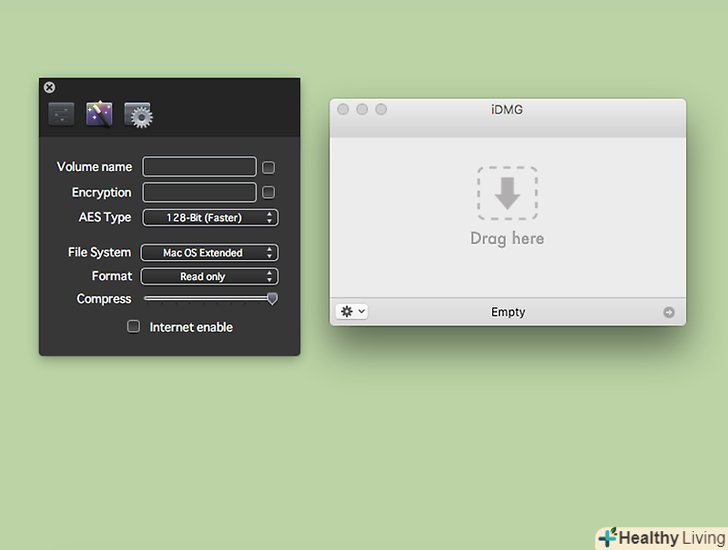Open the gear preferences tab icon
The width and height of the screenshot is (728, 550).
coord(138,115)
